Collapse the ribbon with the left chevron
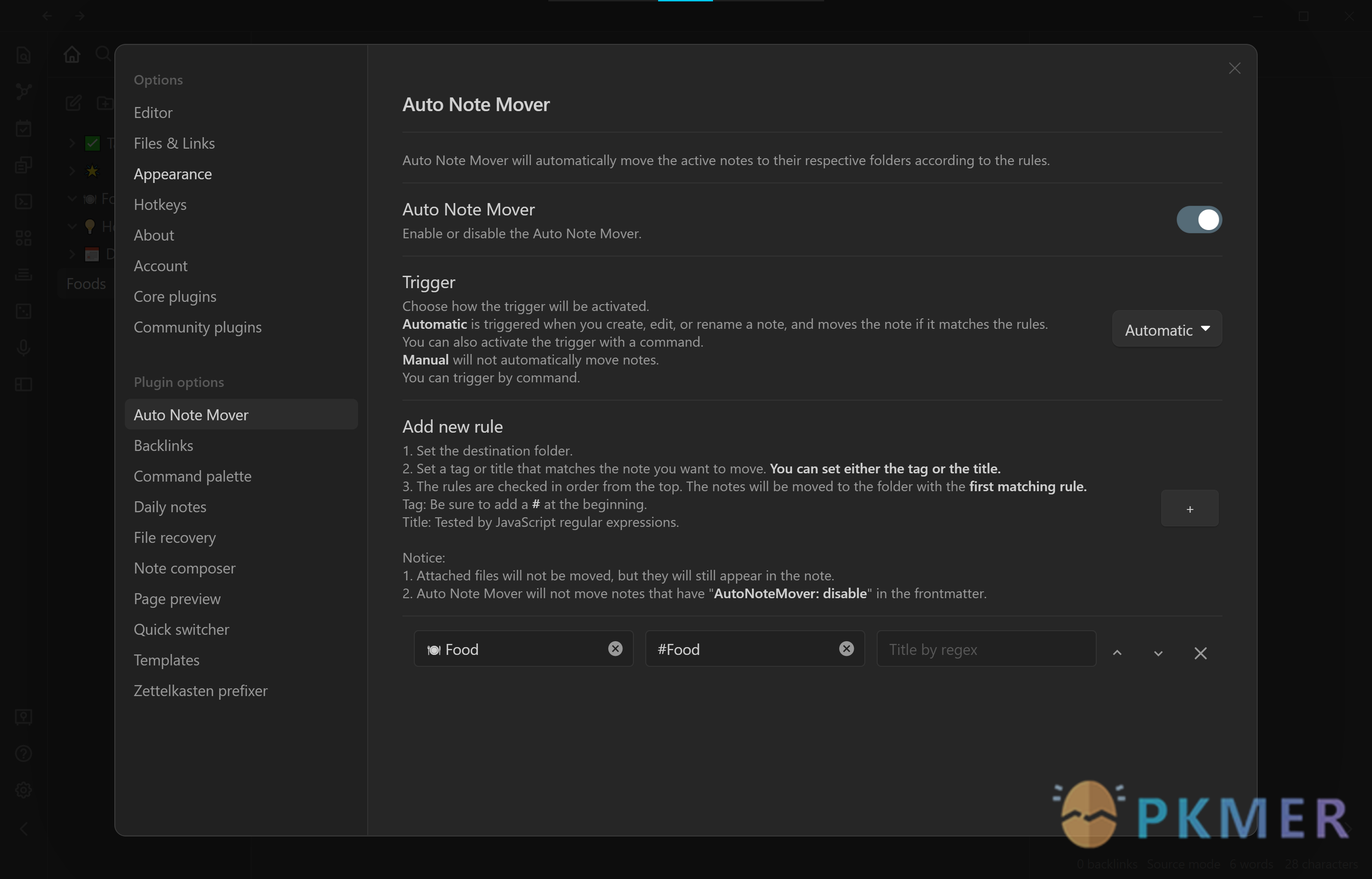The image size is (1372, 879). (x=23, y=829)
